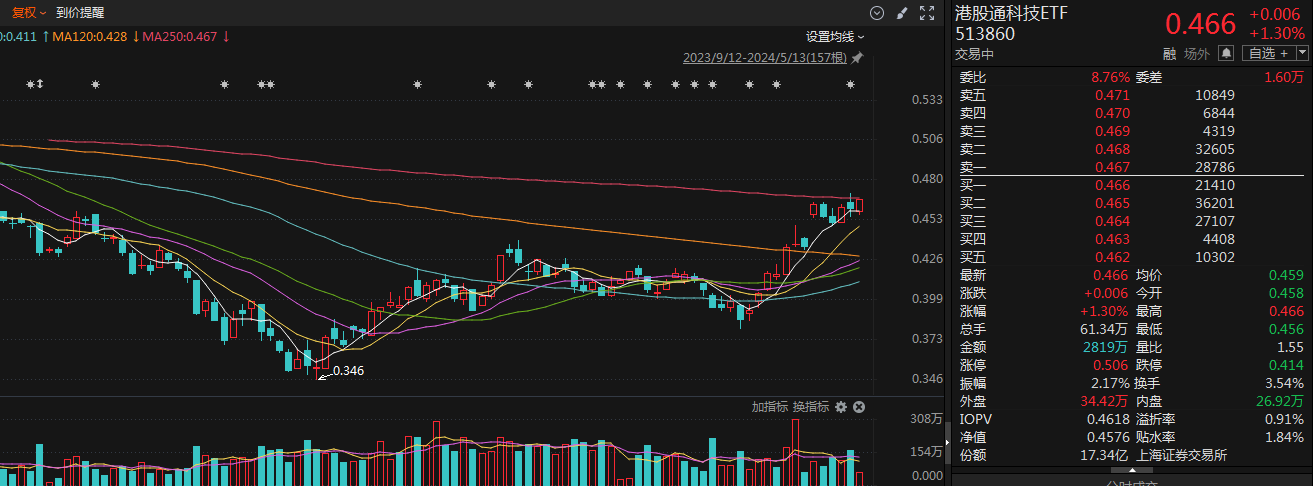
Task: Click 场外 off-exchange label
Action: click(1196, 53)
